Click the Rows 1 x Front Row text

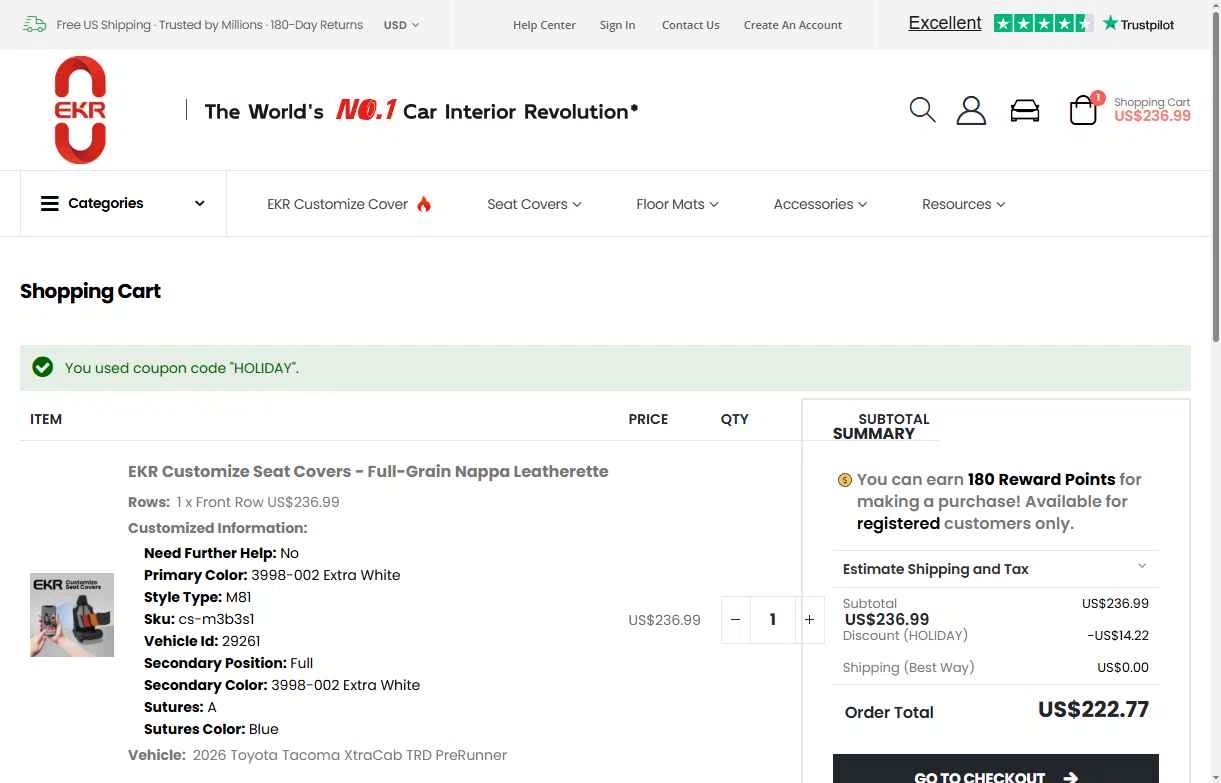234,502
